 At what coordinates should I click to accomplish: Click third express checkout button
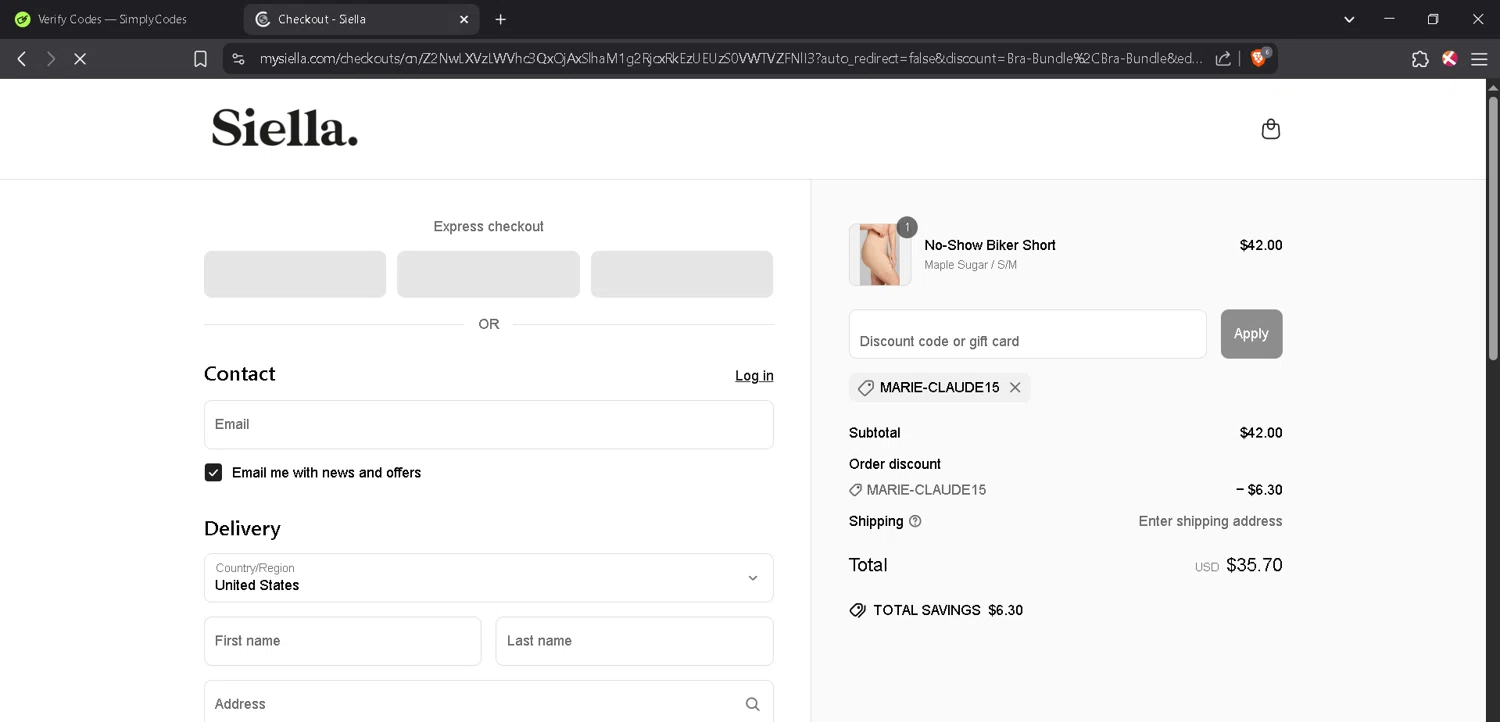(x=682, y=274)
